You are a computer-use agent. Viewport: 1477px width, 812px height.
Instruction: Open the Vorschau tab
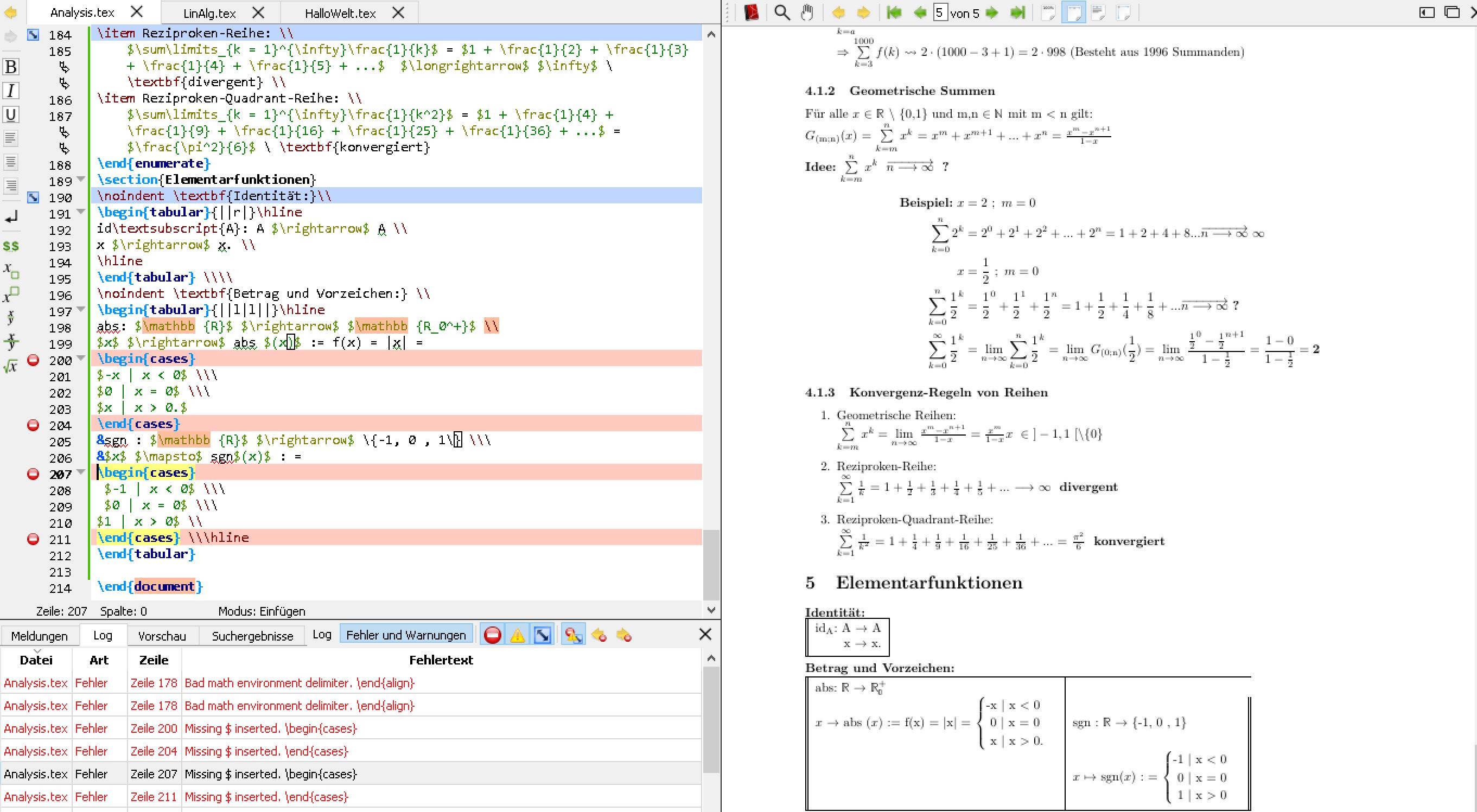pos(162,636)
